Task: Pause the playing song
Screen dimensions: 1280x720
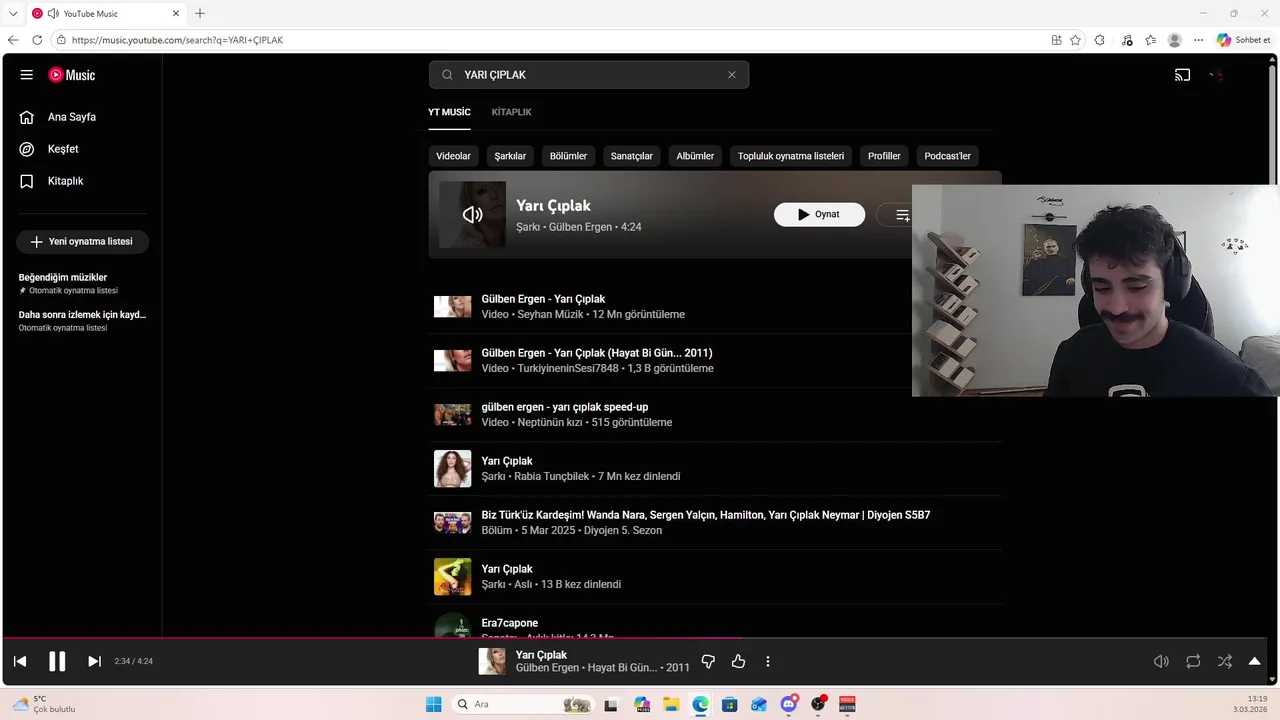Action: pos(57,661)
